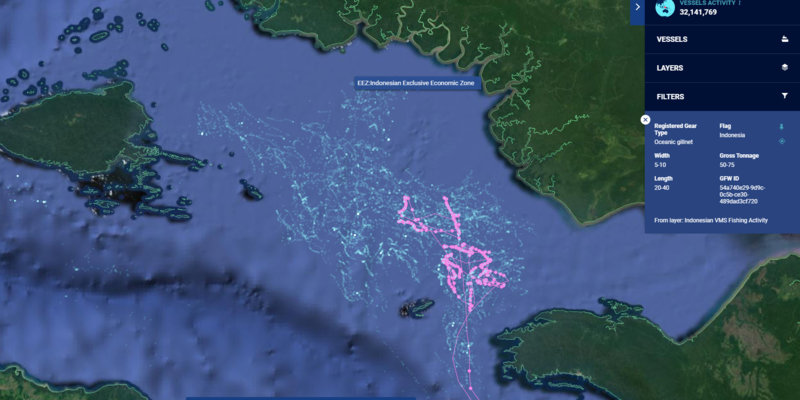The height and width of the screenshot is (400, 800).
Task: Click the target locate icon in vessel popup
Action: pos(782,141)
